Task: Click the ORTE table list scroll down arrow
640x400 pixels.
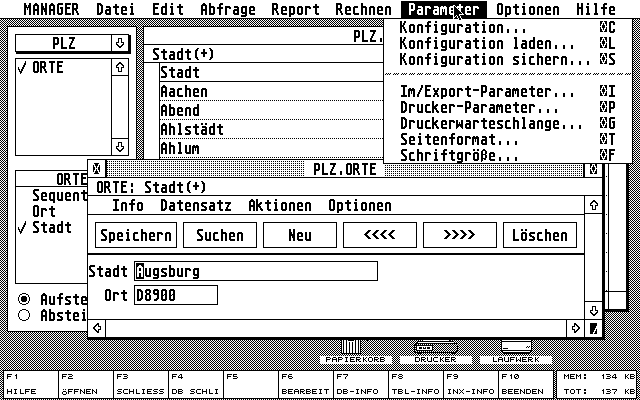Action: pos(120,147)
